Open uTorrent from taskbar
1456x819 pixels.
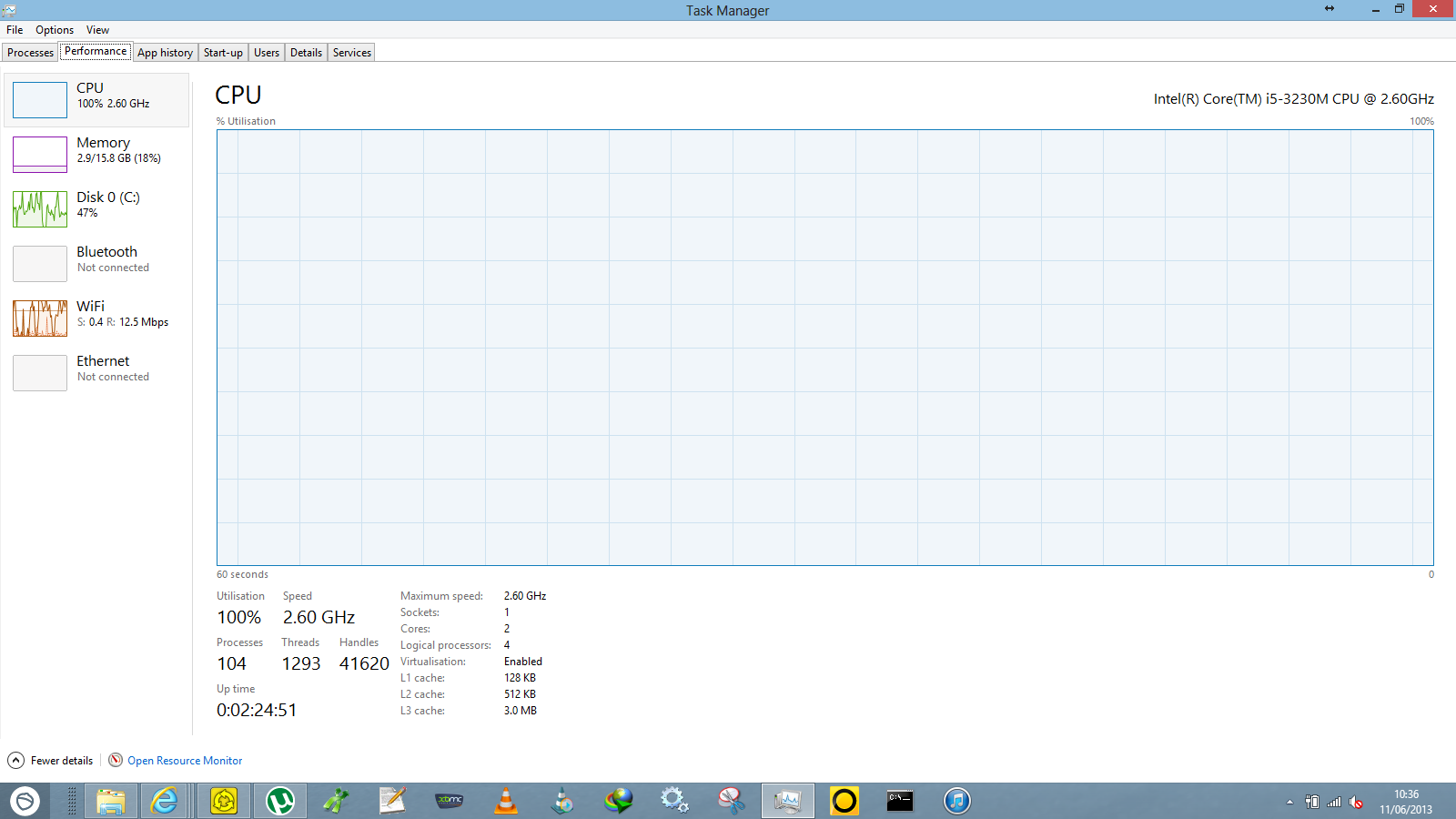pos(279,801)
